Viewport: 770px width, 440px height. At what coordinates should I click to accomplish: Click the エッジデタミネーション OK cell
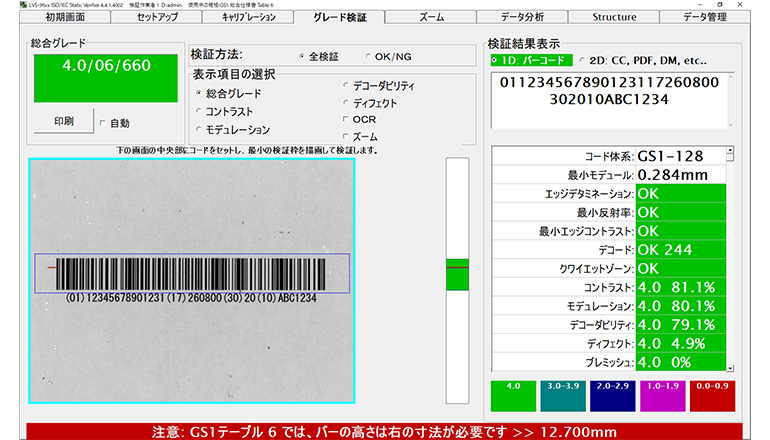[x=681, y=193]
